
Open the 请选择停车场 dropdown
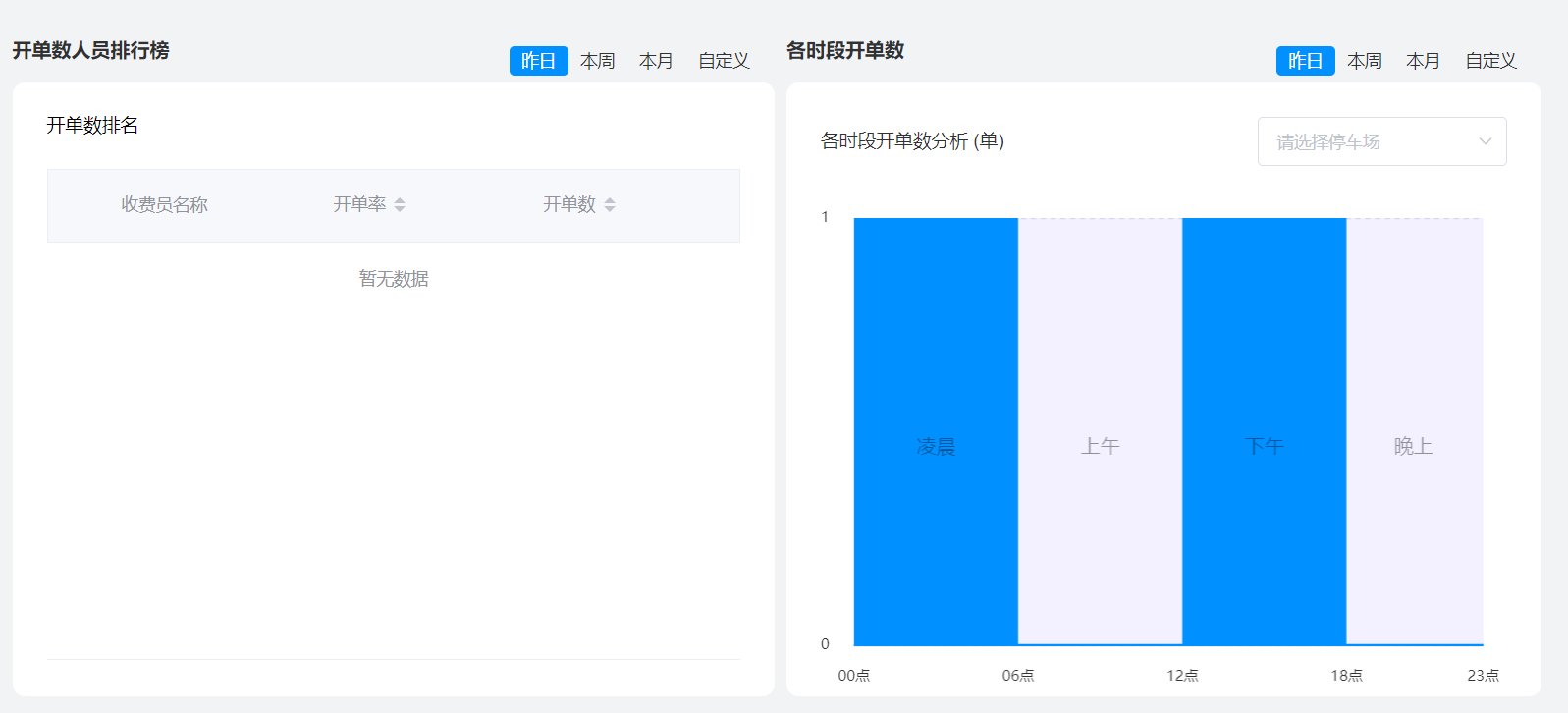pos(1365,141)
